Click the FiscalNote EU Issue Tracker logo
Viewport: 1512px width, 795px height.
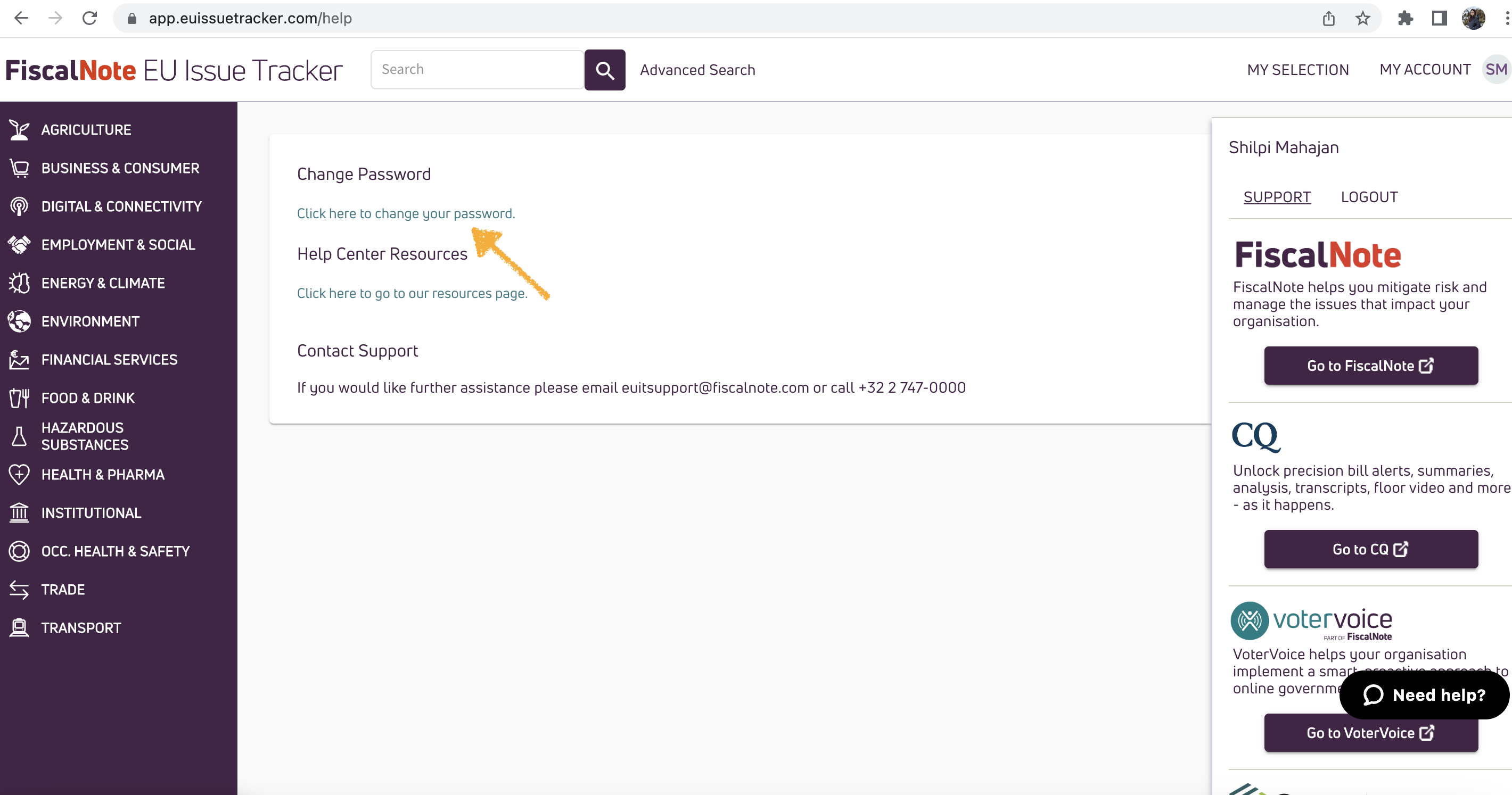click(x=174, y=70)
